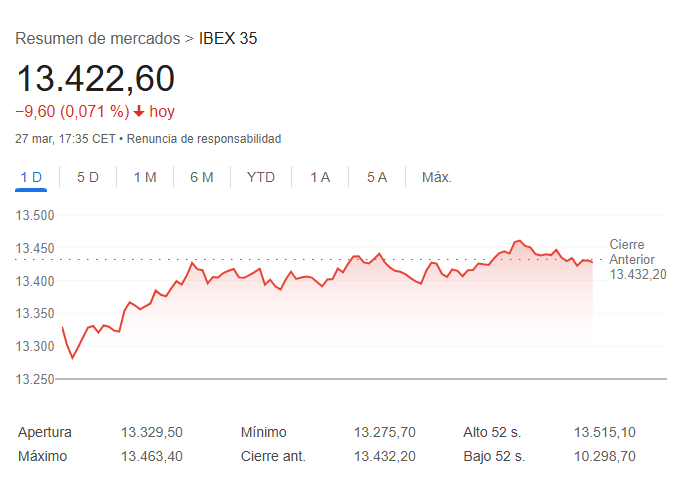Click the Máximo value 13.463,40
Image resolution: width=690 pixels, height=477 pixels.
152,456
